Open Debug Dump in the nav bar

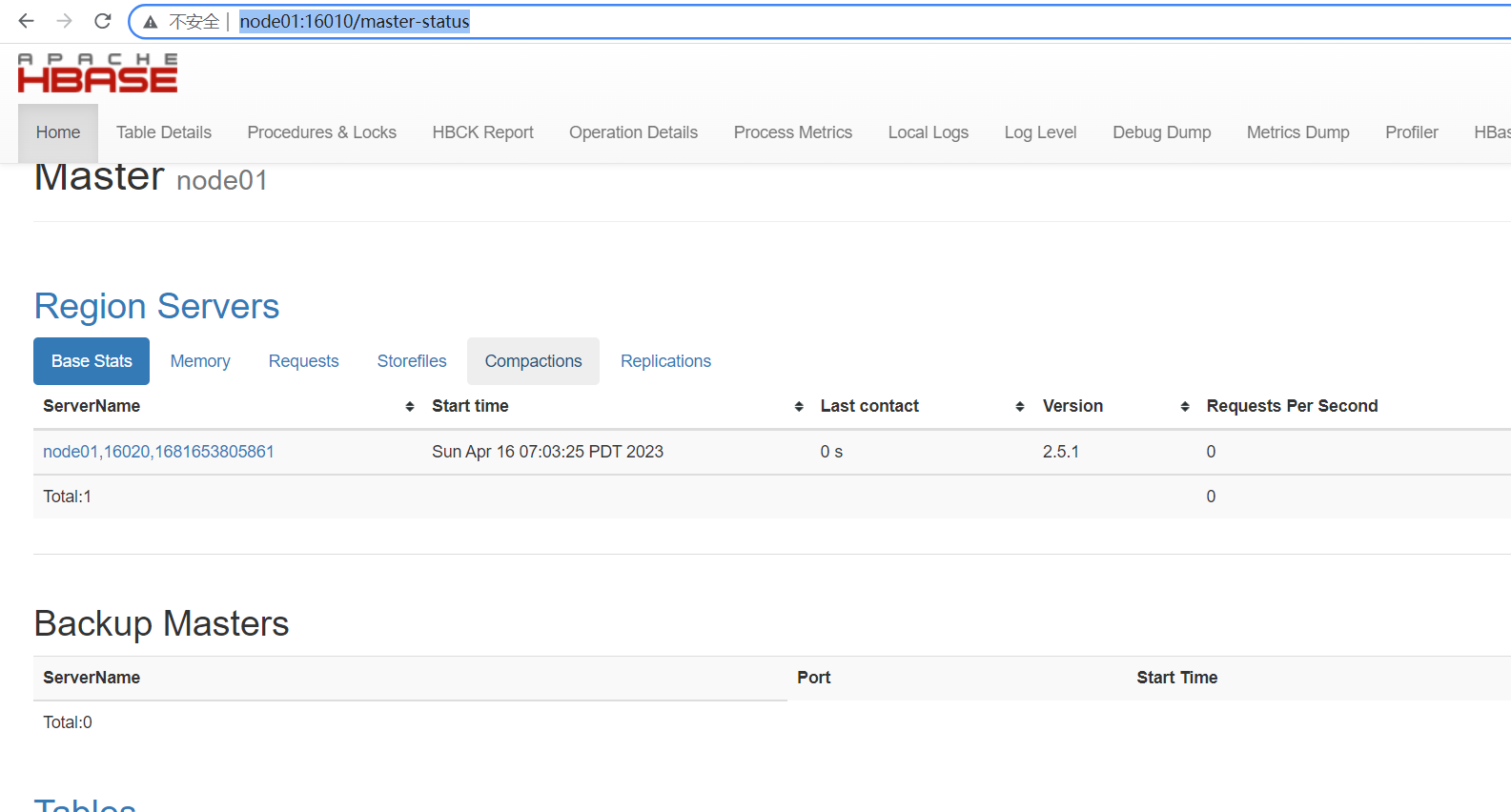point(1162,132)
